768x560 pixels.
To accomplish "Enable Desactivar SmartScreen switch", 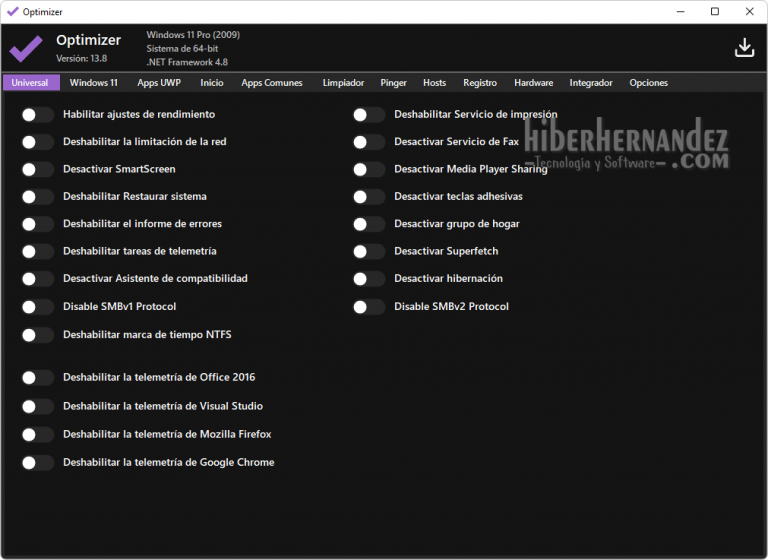I will [x=38, y=170].
